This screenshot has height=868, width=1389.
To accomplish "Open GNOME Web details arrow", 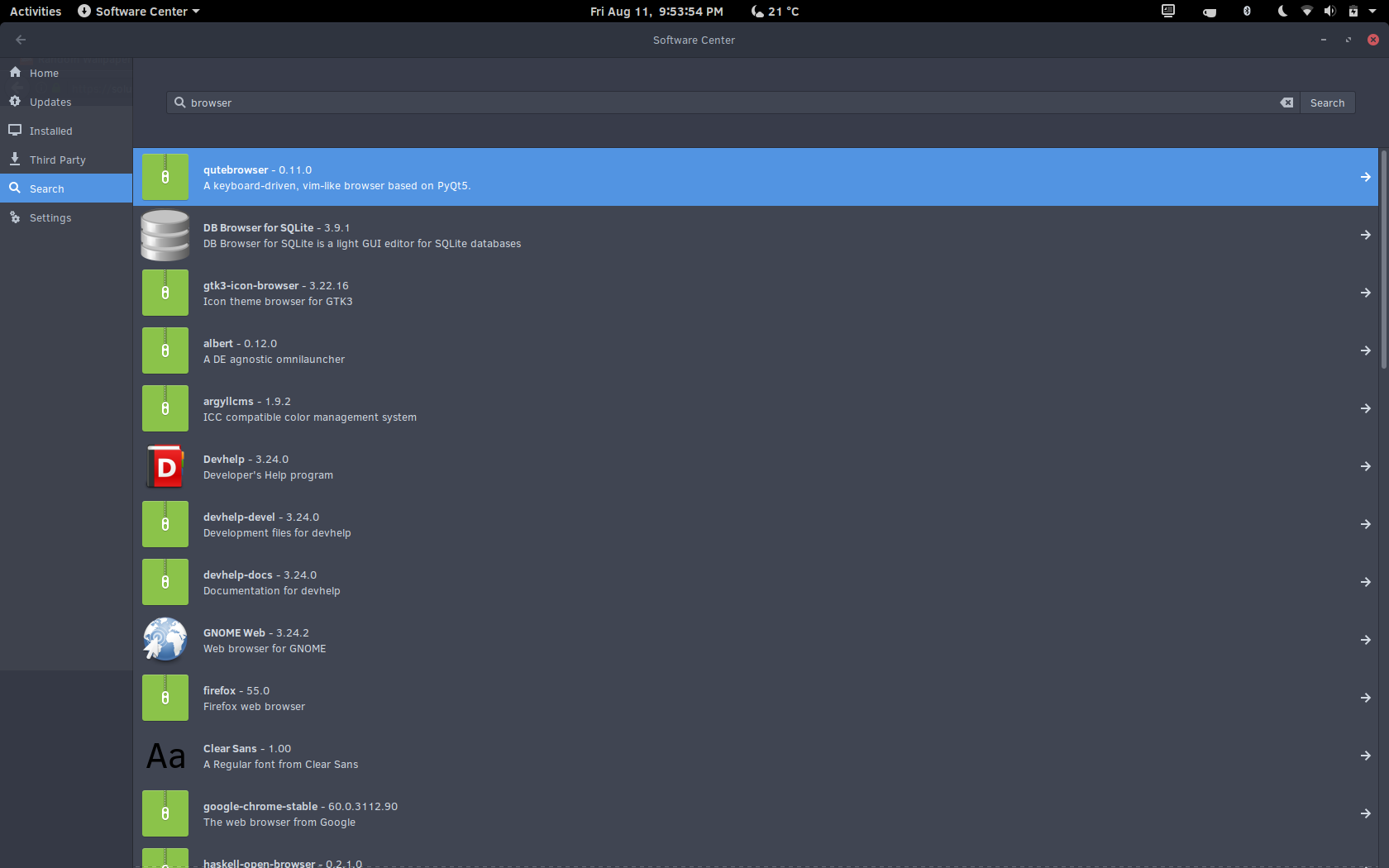I will 1365,640.
